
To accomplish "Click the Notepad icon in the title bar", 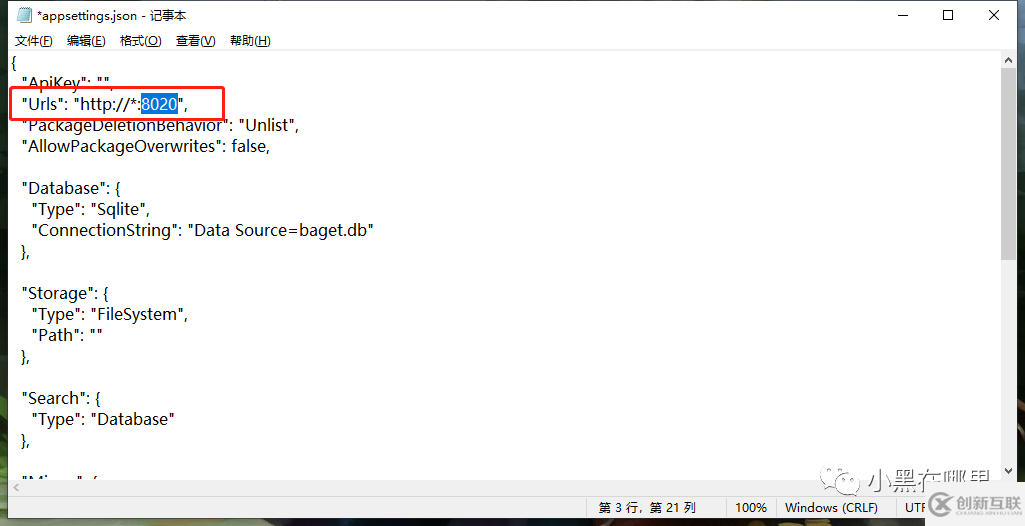I will click(x=24, y=14).
